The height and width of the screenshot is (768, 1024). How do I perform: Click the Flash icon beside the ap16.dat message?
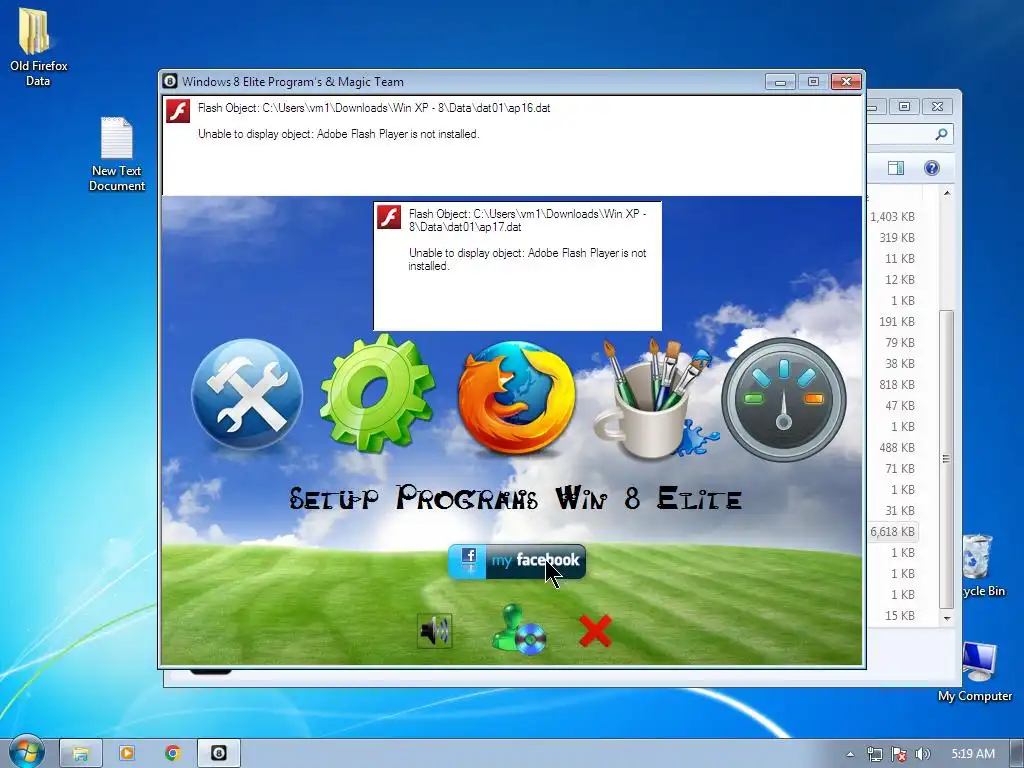tap(178, 111)
